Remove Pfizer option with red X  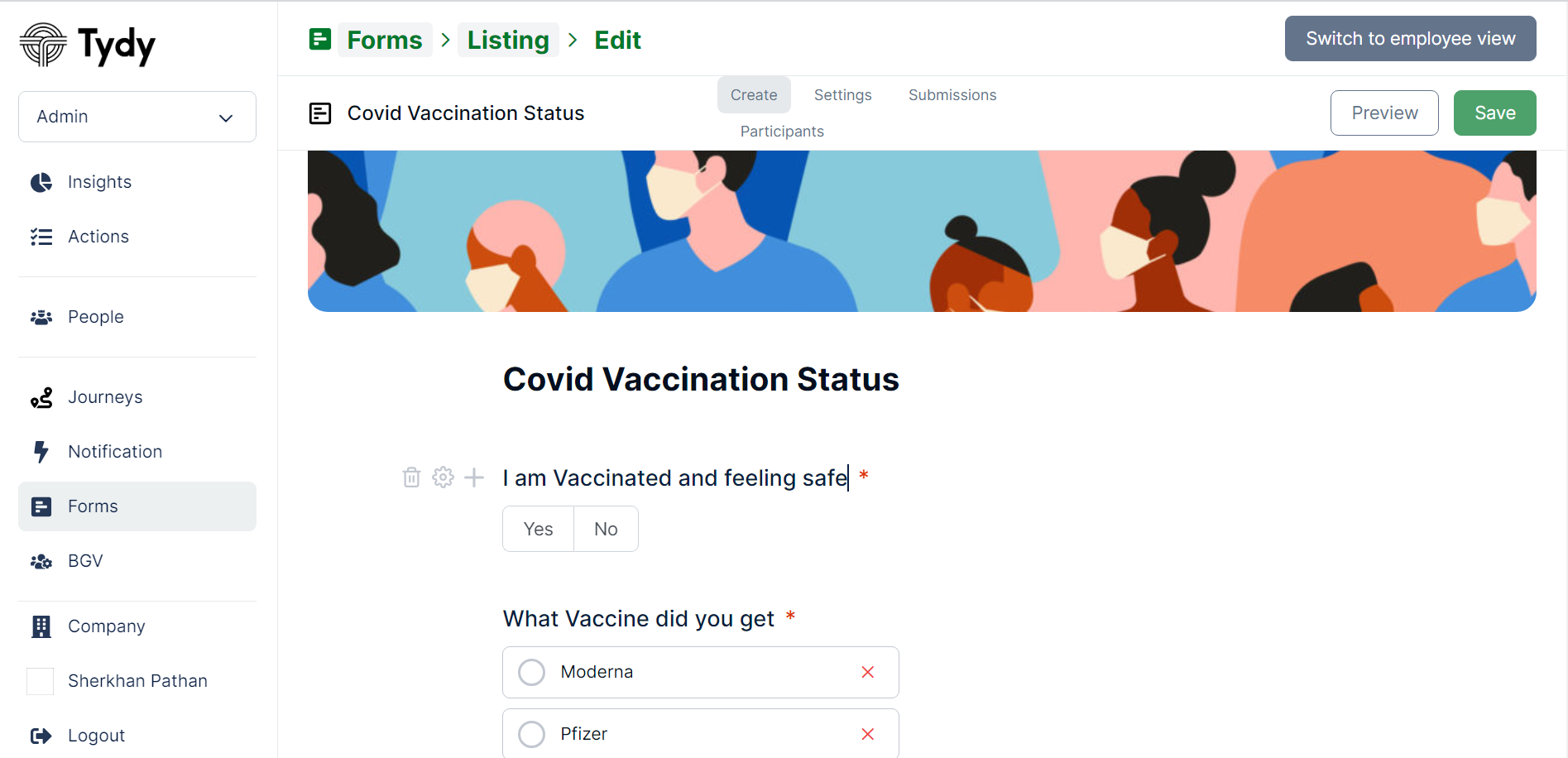point(868,734)
